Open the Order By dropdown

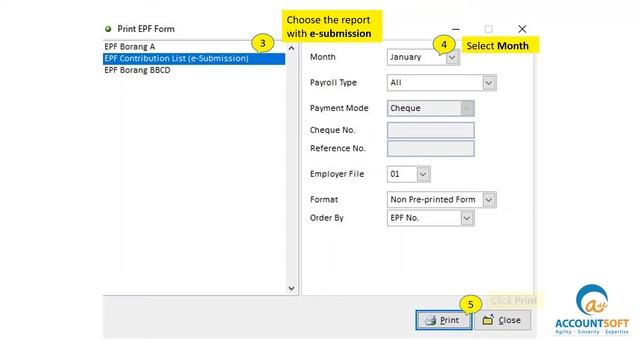click(x=467, y=218)
